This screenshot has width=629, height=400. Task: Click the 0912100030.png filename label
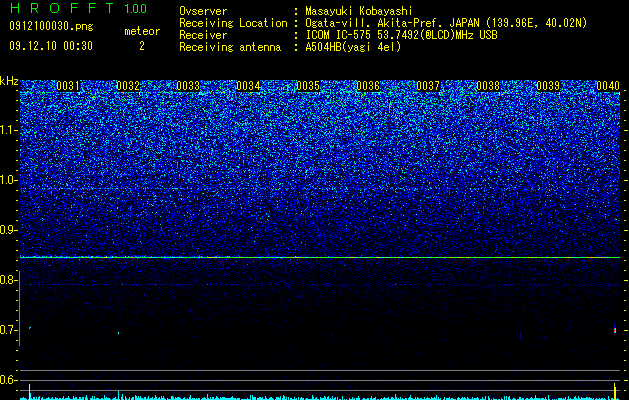(x=51, y=27)
